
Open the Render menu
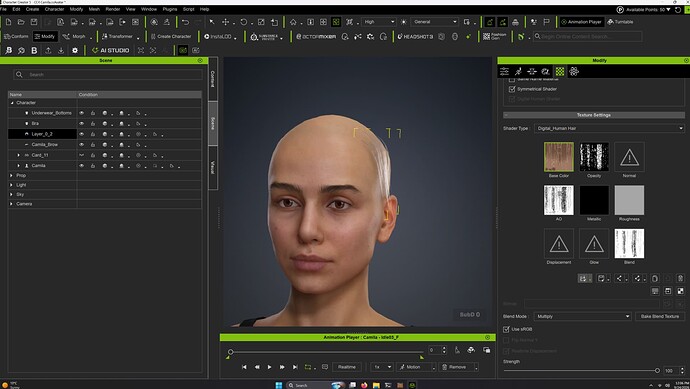(113, 9)
